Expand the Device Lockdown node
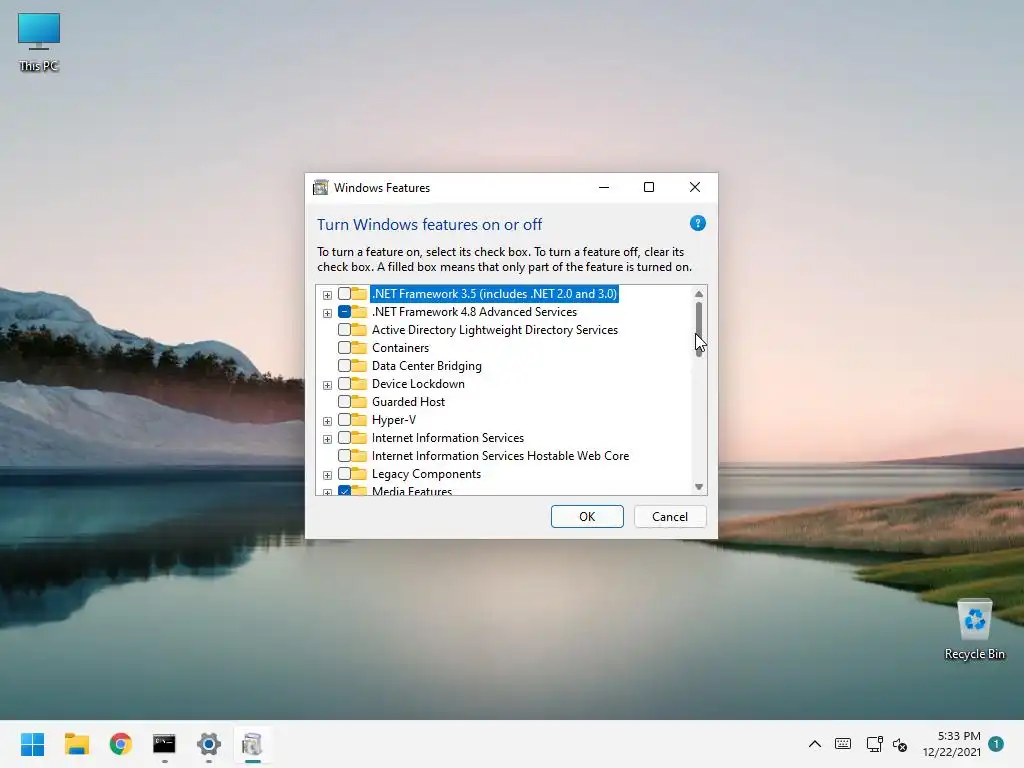Viewport: 1024px width, 768px height. point(327,385)
